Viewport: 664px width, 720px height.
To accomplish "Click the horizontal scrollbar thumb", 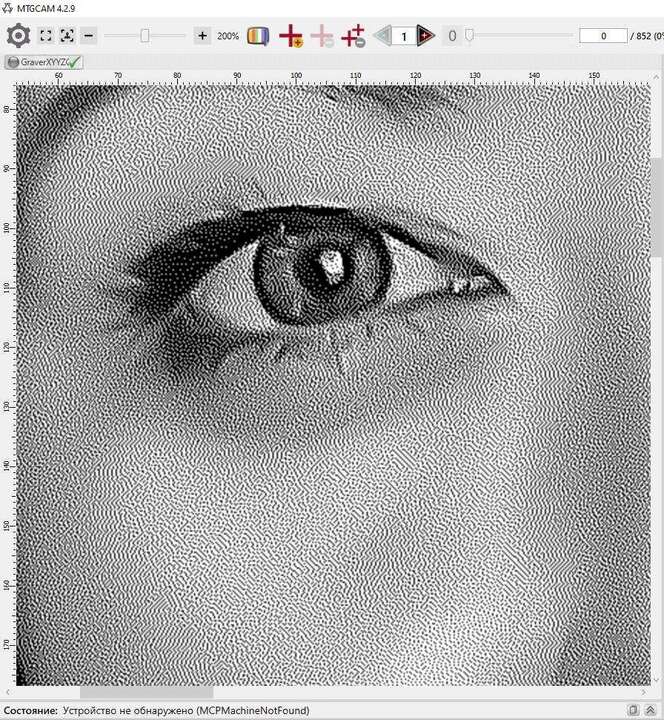I will pyautogui.click(x=146, y=692).
